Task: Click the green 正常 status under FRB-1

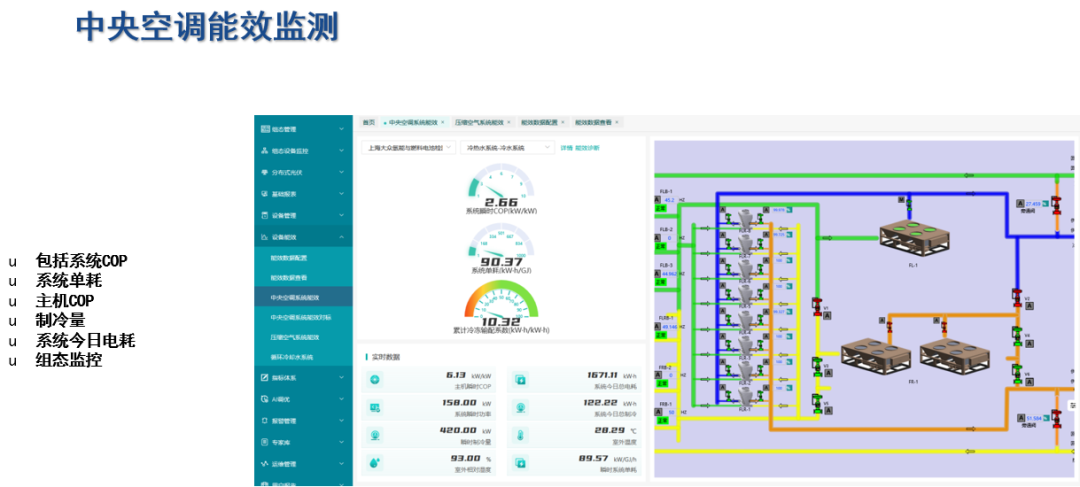Action: pos(662,420)
